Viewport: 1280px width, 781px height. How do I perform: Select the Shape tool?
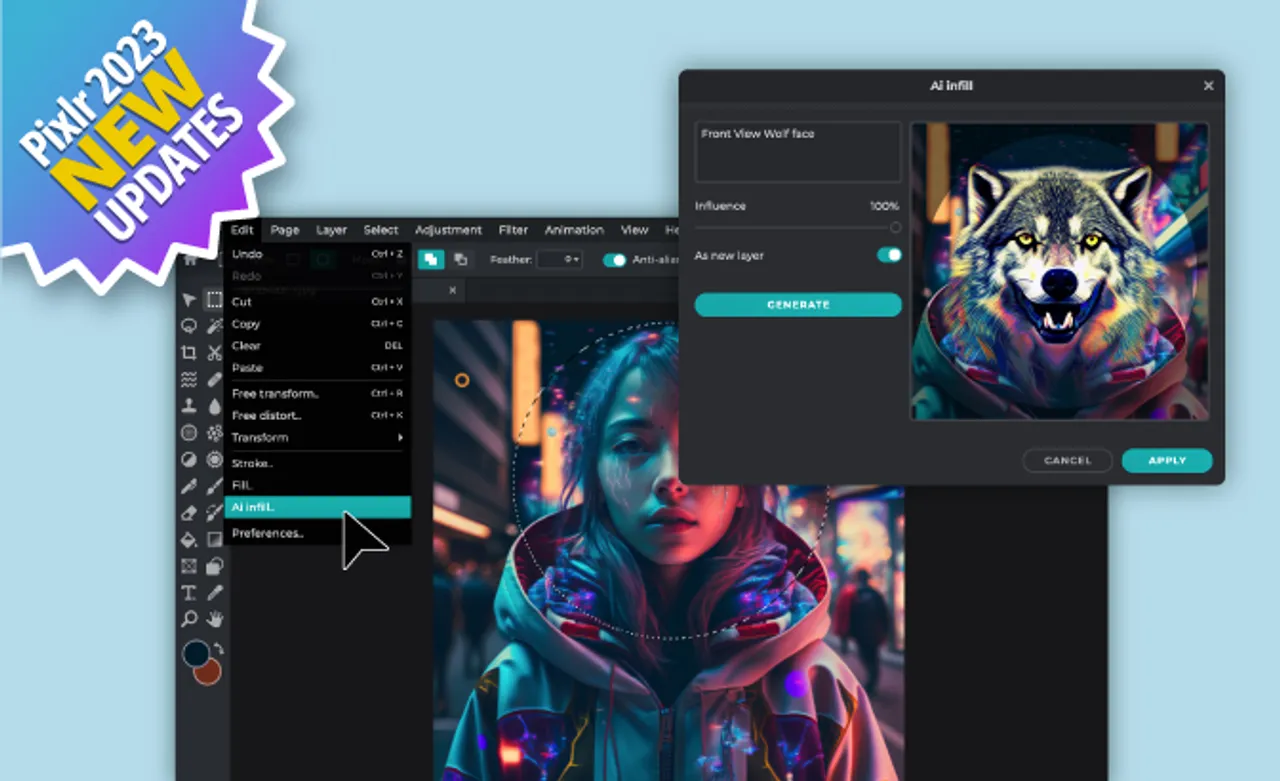pos(214,566)
